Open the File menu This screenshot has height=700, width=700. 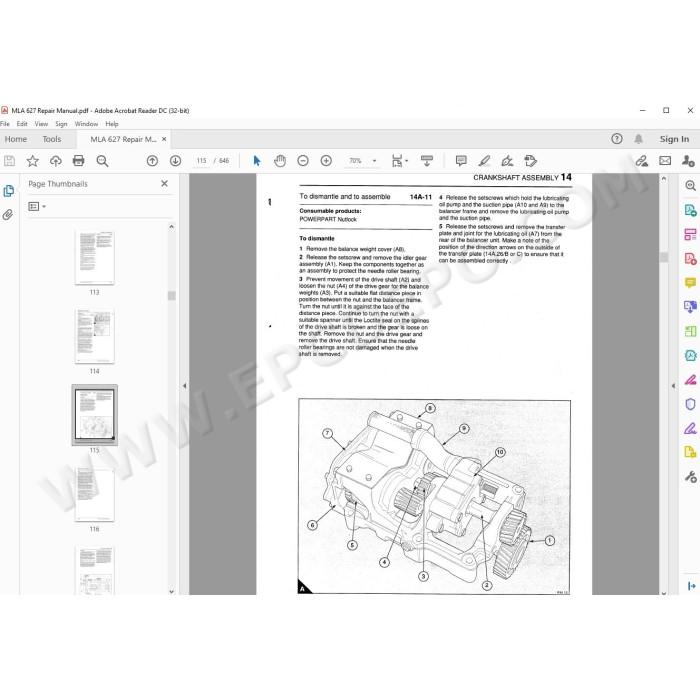click(x=5, y=124)
